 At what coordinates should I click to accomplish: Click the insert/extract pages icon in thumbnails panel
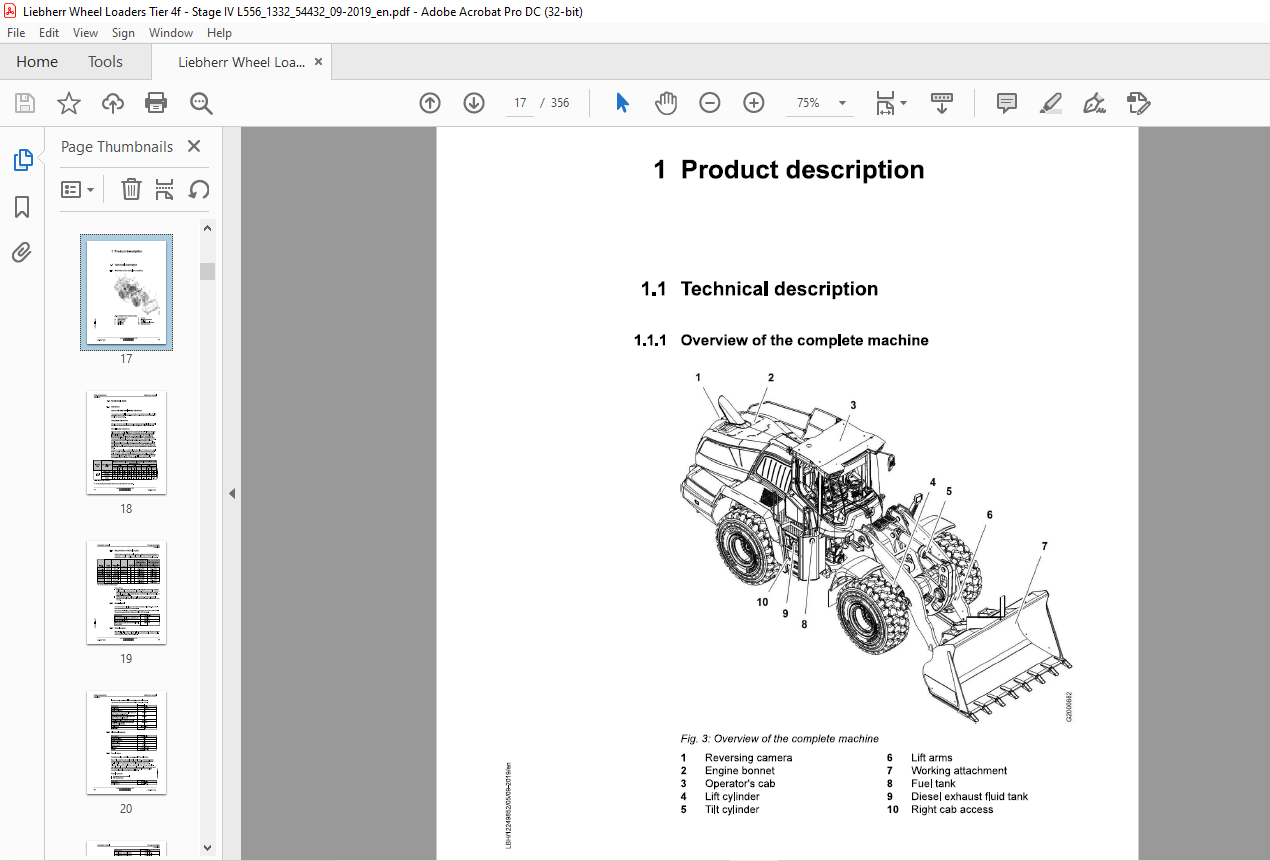pyautogui.click(x=165, y=189)
